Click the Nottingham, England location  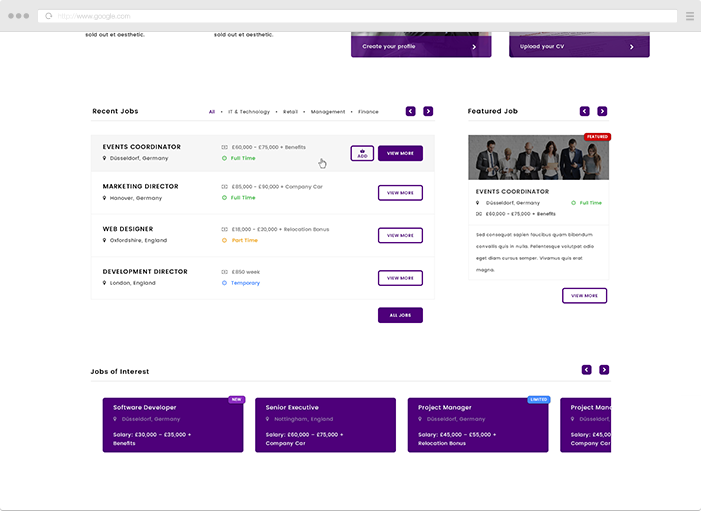click(304, 419)
